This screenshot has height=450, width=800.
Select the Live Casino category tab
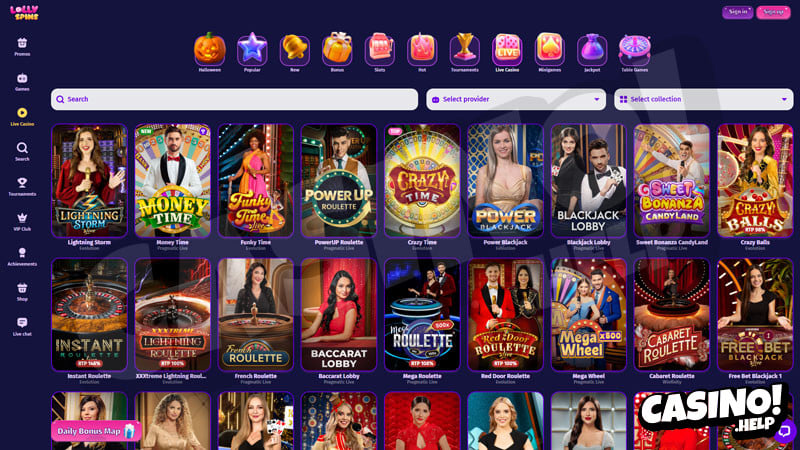click(x=507, y=51)
